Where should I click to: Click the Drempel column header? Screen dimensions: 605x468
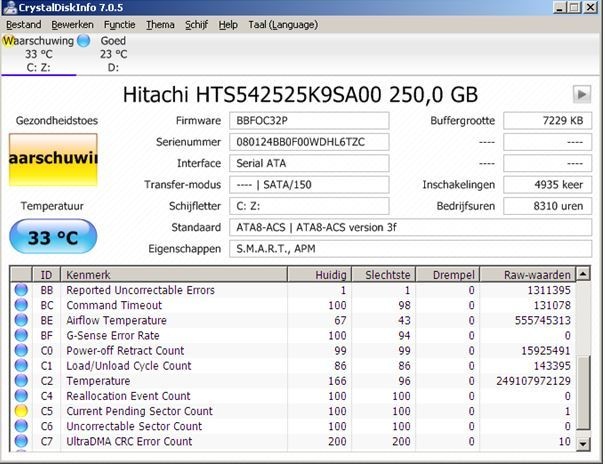pyautogui.click(x=448, y=275)
